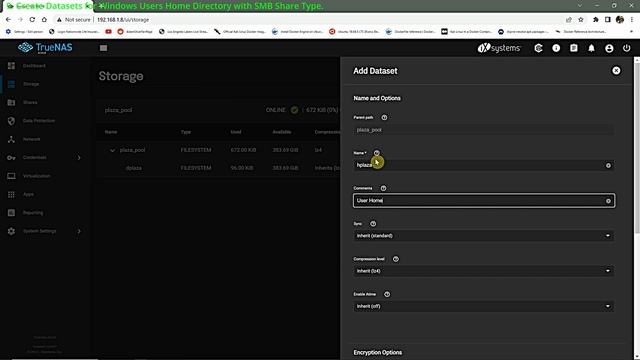Screen dimensions: 640x360
Task: Show help for the Comments field
Action: click(x=383, y=188)
